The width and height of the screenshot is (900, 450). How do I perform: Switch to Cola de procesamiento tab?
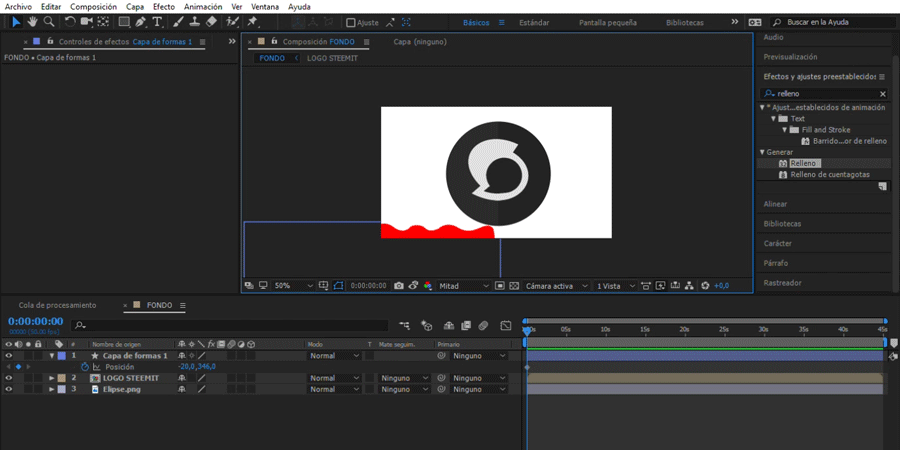click(x=57, y=305)
